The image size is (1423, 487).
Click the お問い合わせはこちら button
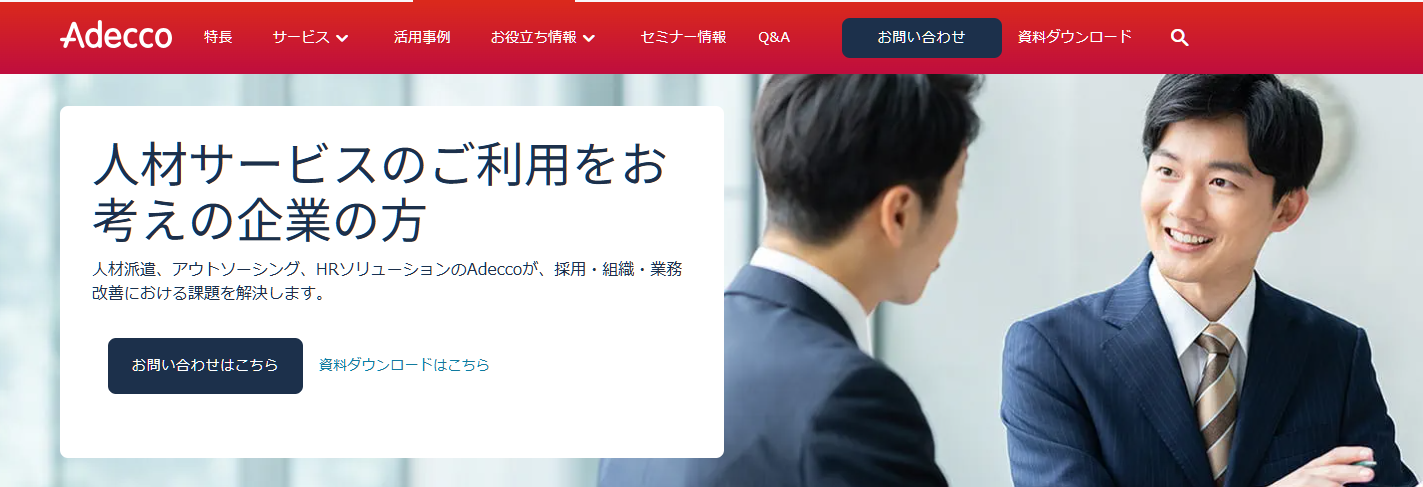click(x=205, y=366)
